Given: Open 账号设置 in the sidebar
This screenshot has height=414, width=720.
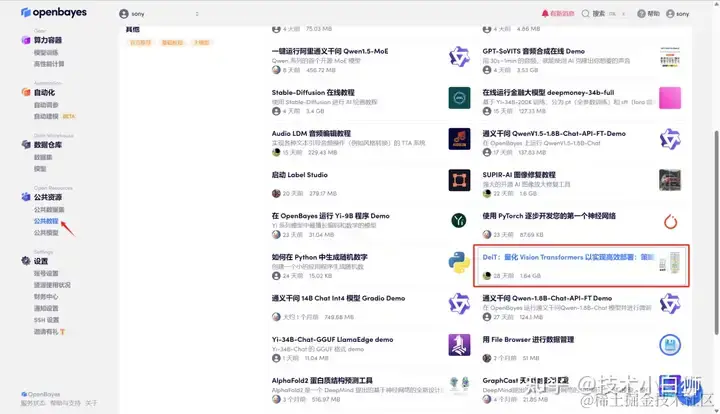Looking at the screenshot, I should pos(46,273).
